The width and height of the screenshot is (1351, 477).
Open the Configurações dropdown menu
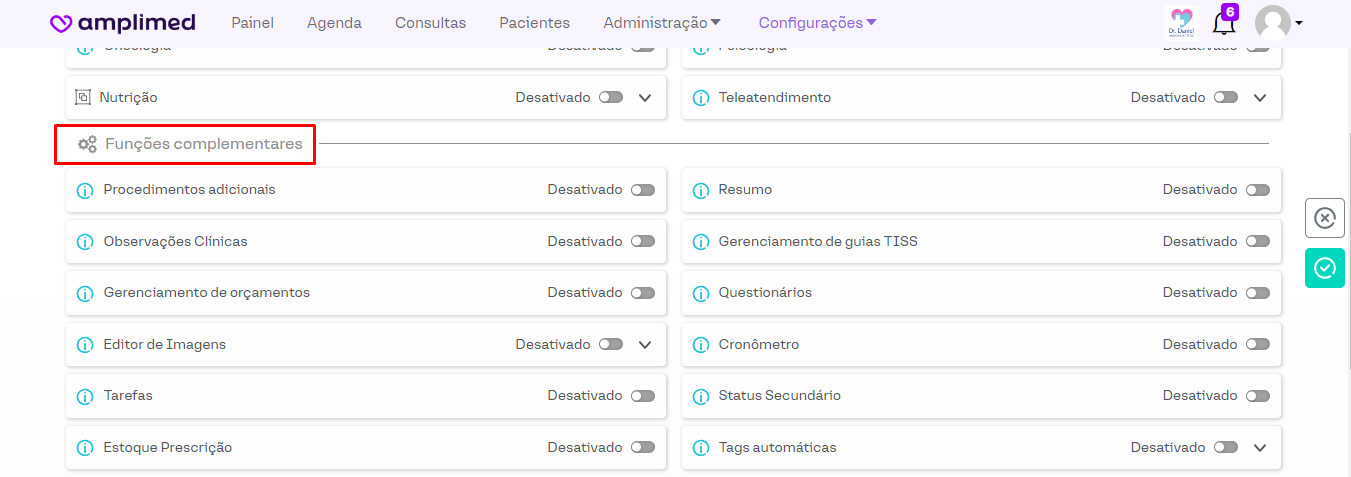pyautogui.click(x=817, y=23)
